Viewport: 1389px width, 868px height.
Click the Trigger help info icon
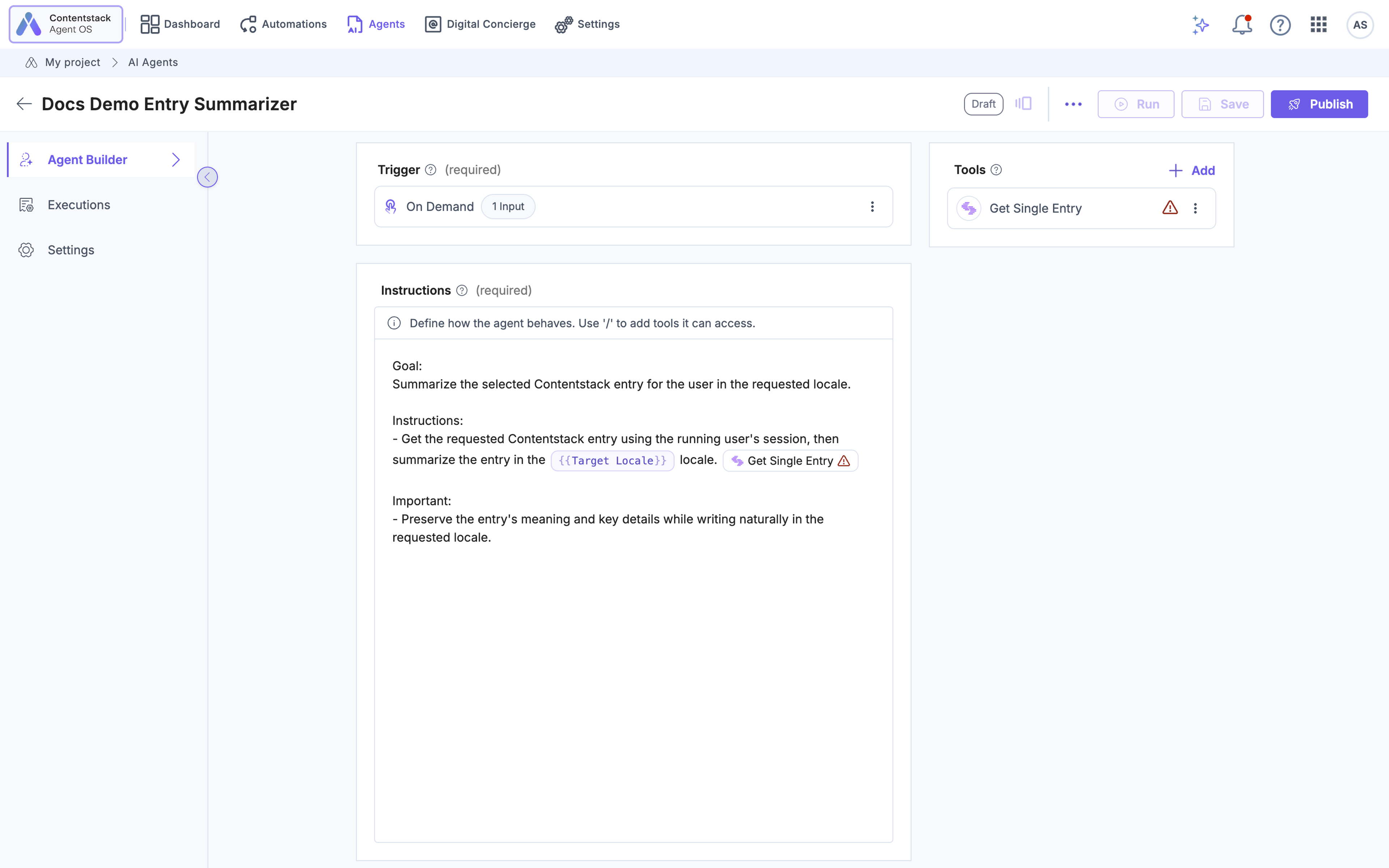(430, 170)
